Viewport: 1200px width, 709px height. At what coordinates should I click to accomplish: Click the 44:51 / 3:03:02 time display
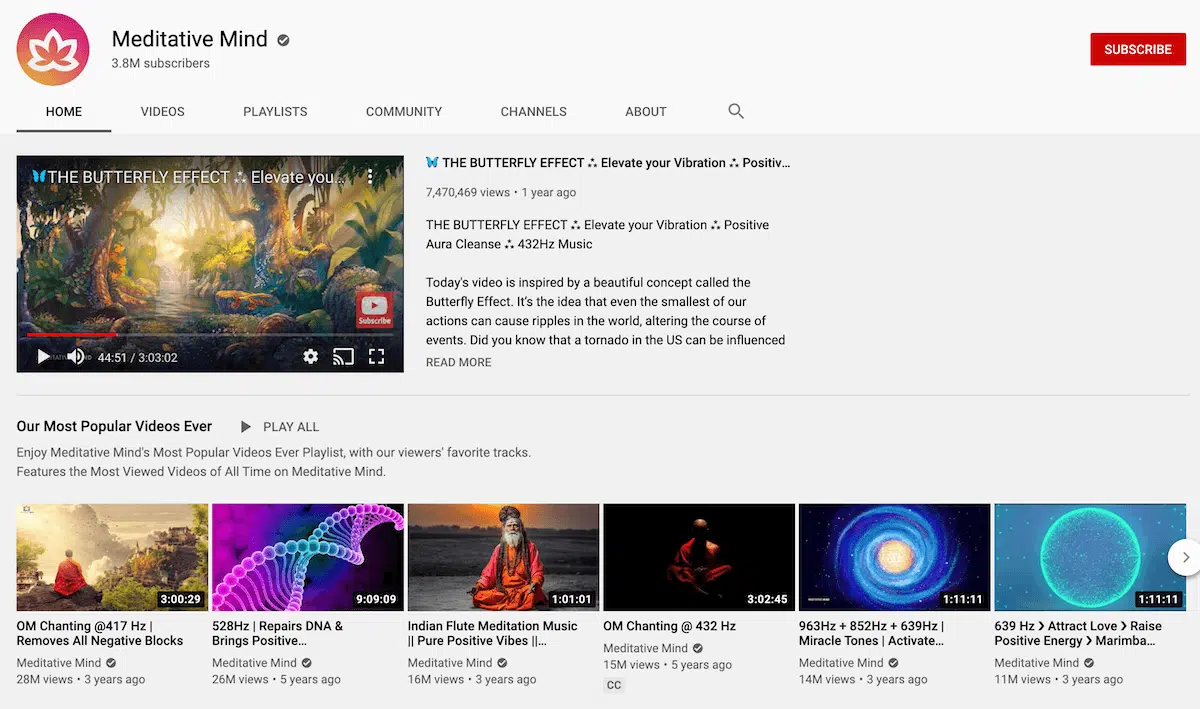click(x=138, y=357)
